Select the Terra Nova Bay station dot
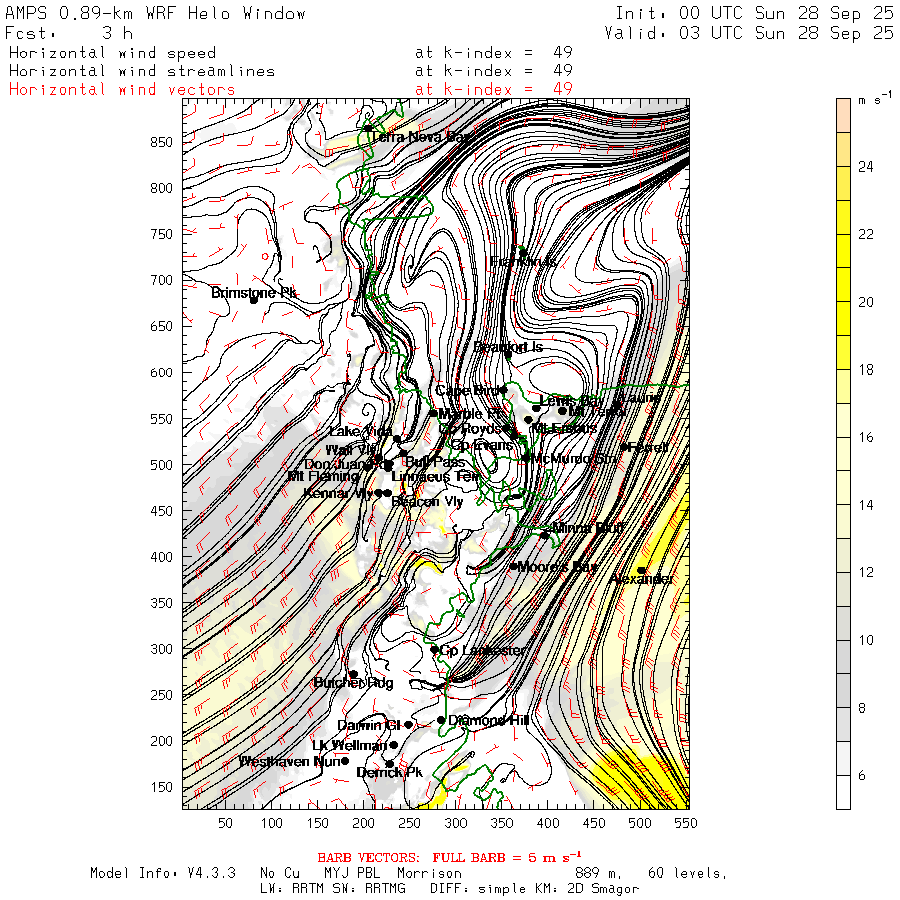 click(368, 128)
